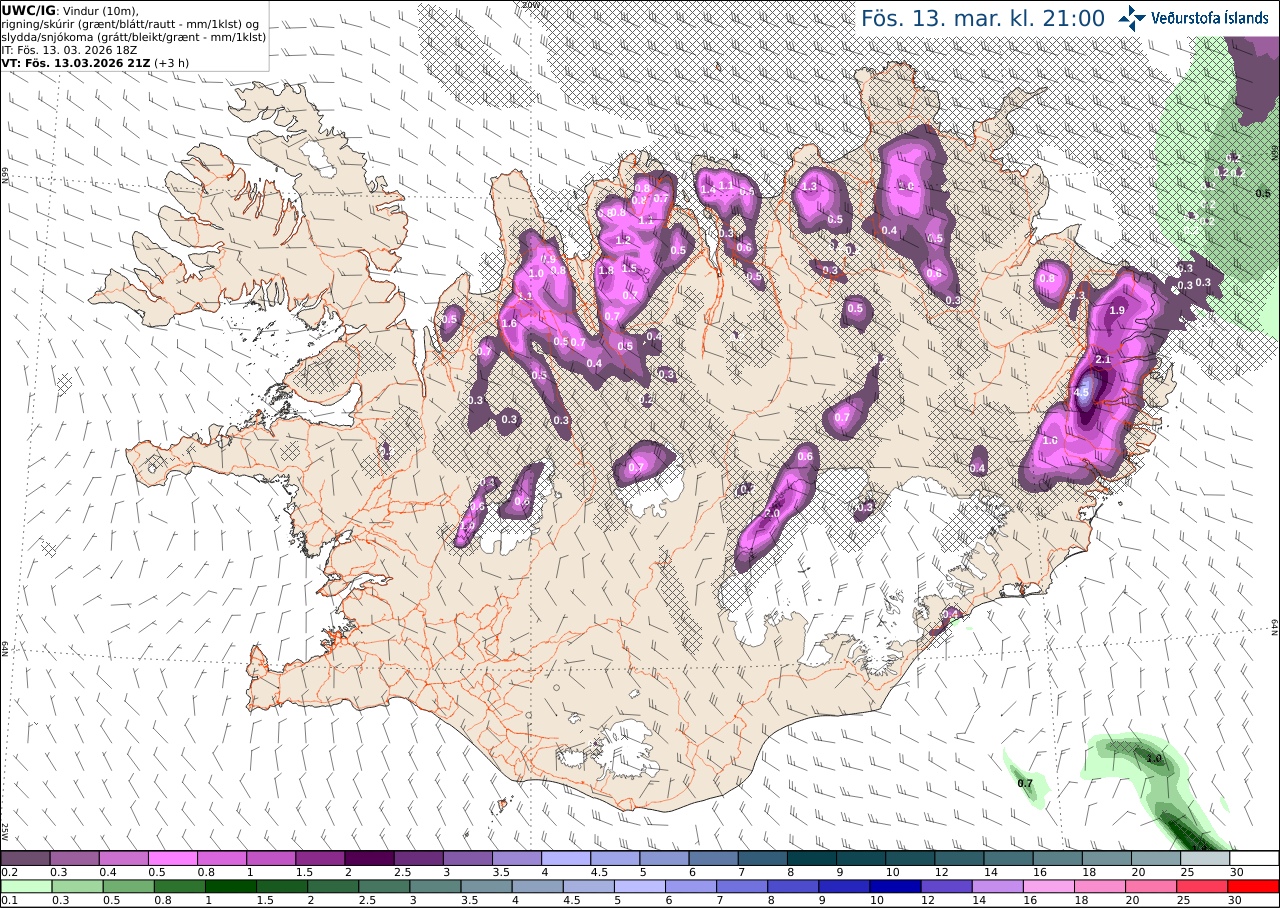Pick the white swatch after 30 in upper legend row
The width and height of the screenshot is (1280, 908).
pyautogui.click(x=1254, y=858)
